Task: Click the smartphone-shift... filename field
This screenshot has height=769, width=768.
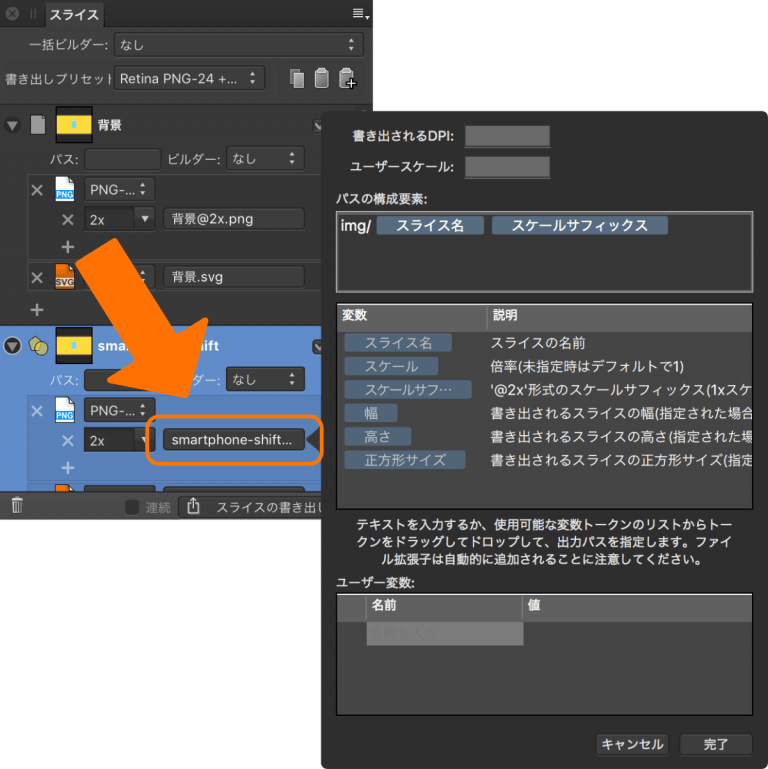Action: [x=234, y=439]
